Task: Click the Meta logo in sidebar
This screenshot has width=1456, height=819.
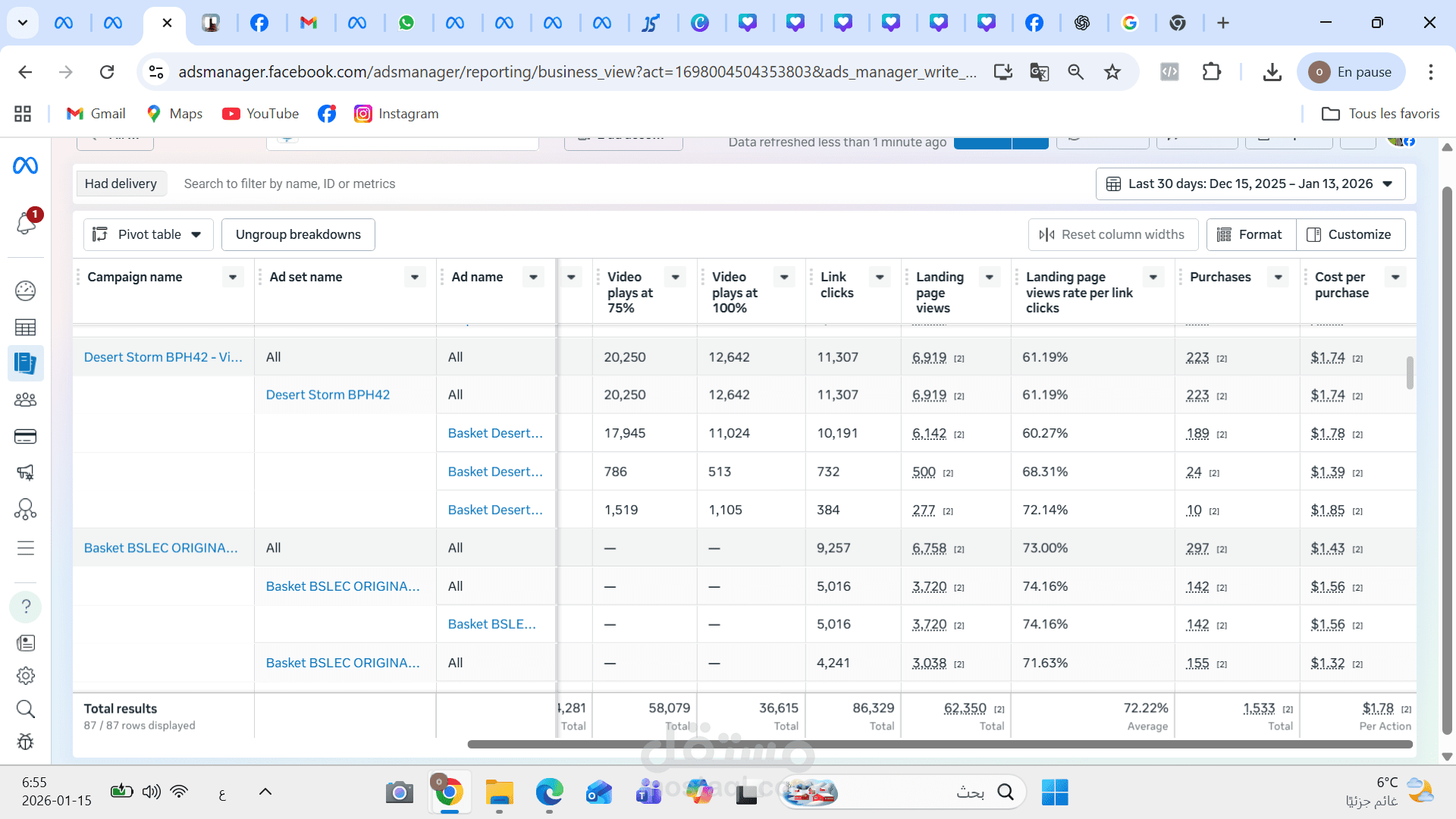Action: [x=26, y=165]
